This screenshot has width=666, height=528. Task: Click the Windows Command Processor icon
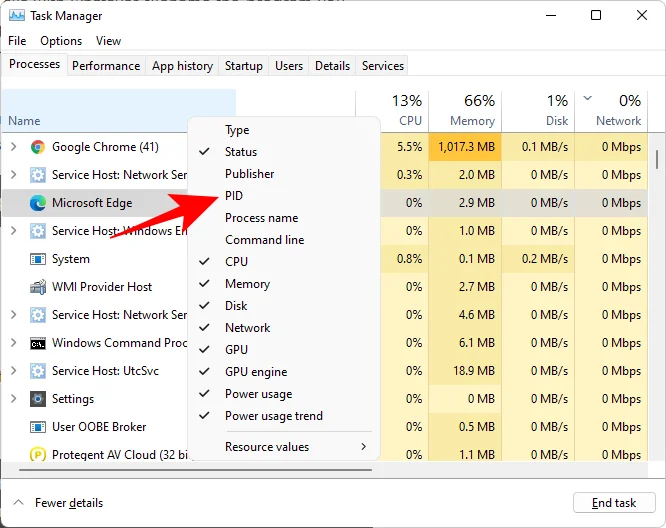point(38,343)
